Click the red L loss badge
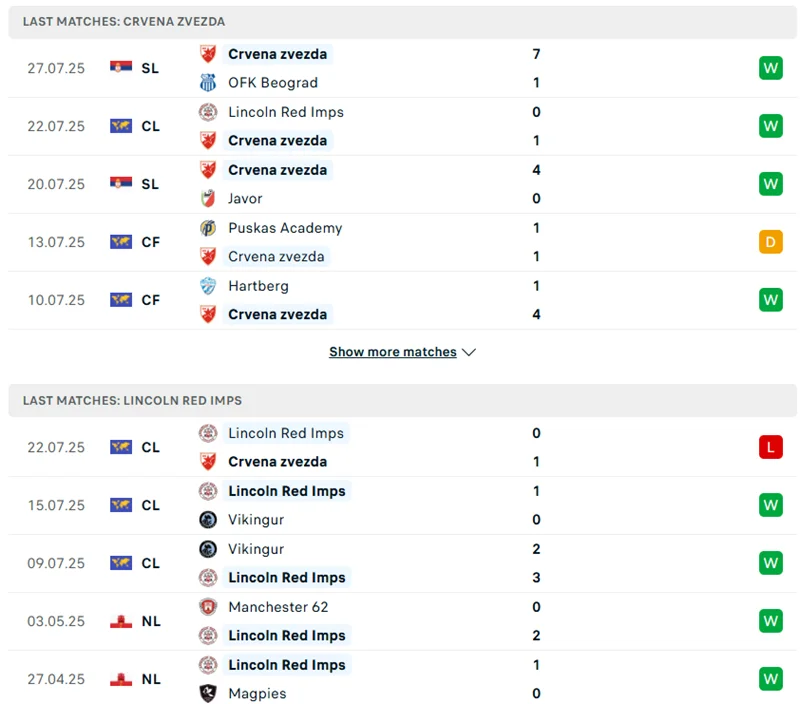 770,447
